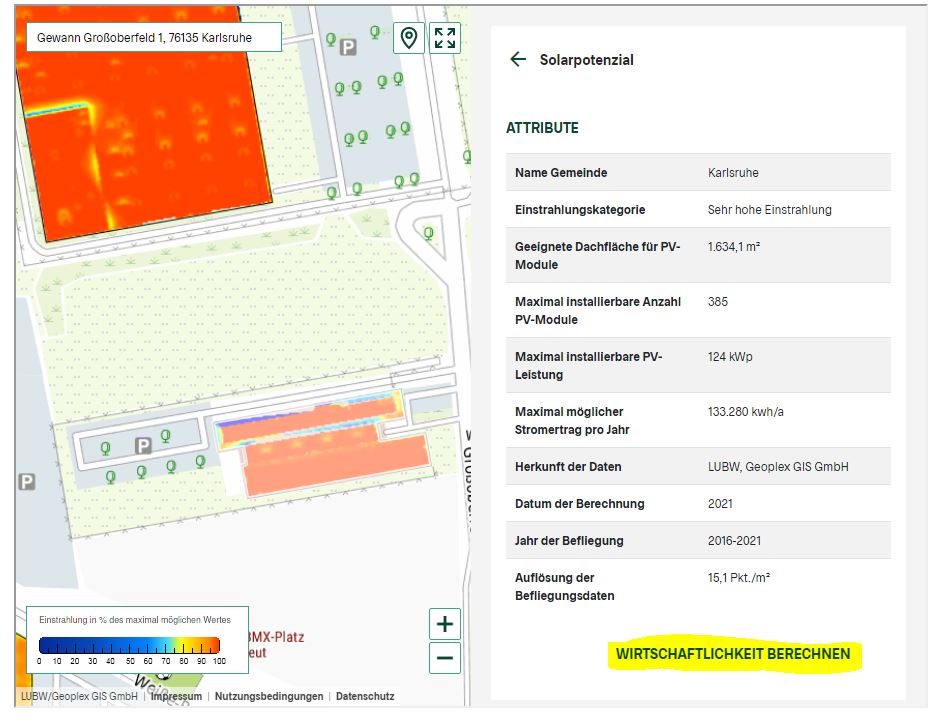This screenshot has height=722, width=942.
Task: Click the Gewann Großoberfeld address search field
Action: click(154, 38)
